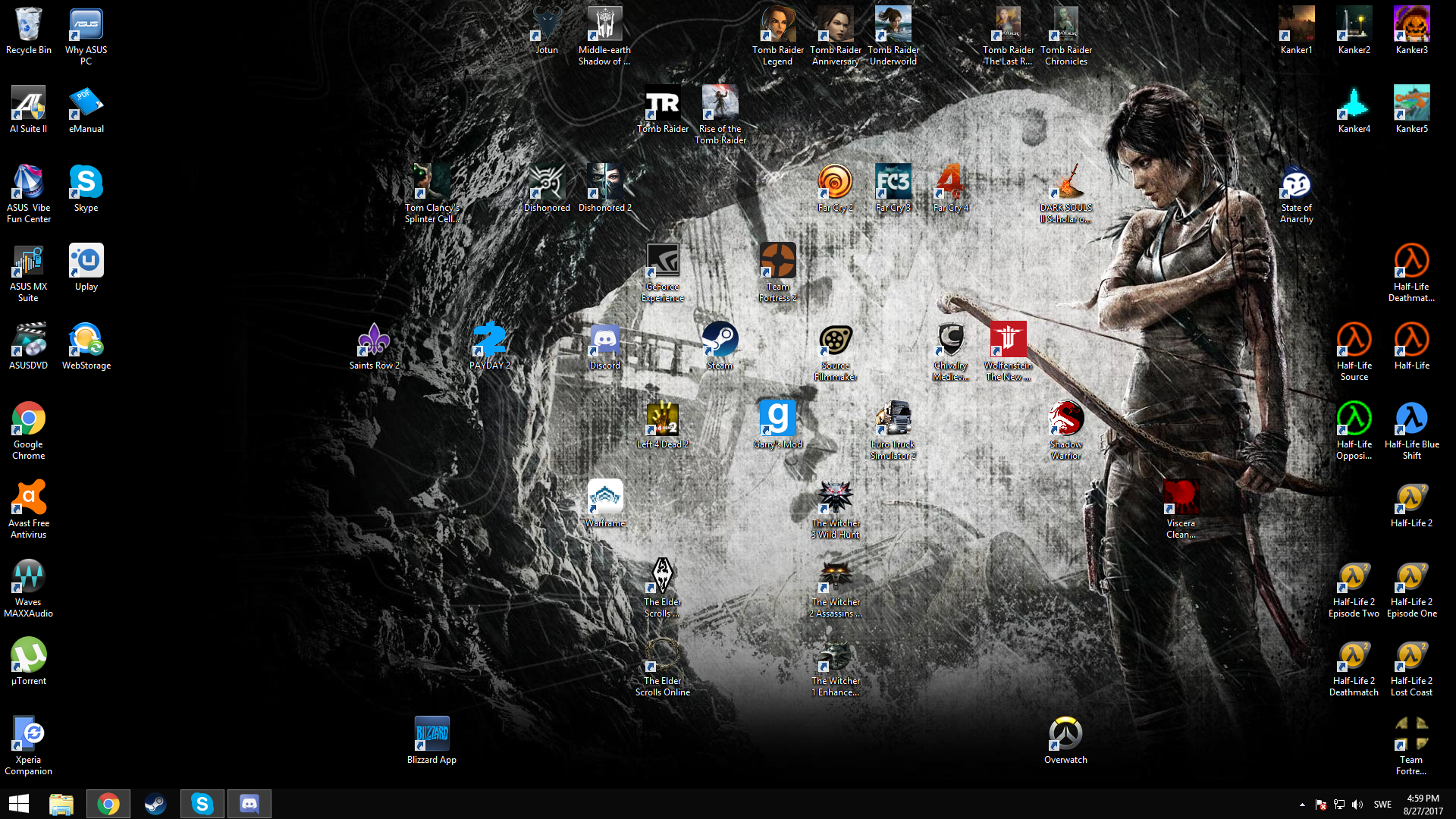The width and height of the screenshot is (1456, 819).
Task: Select the Far Cry 3 icon
Action: coord(893,182)
